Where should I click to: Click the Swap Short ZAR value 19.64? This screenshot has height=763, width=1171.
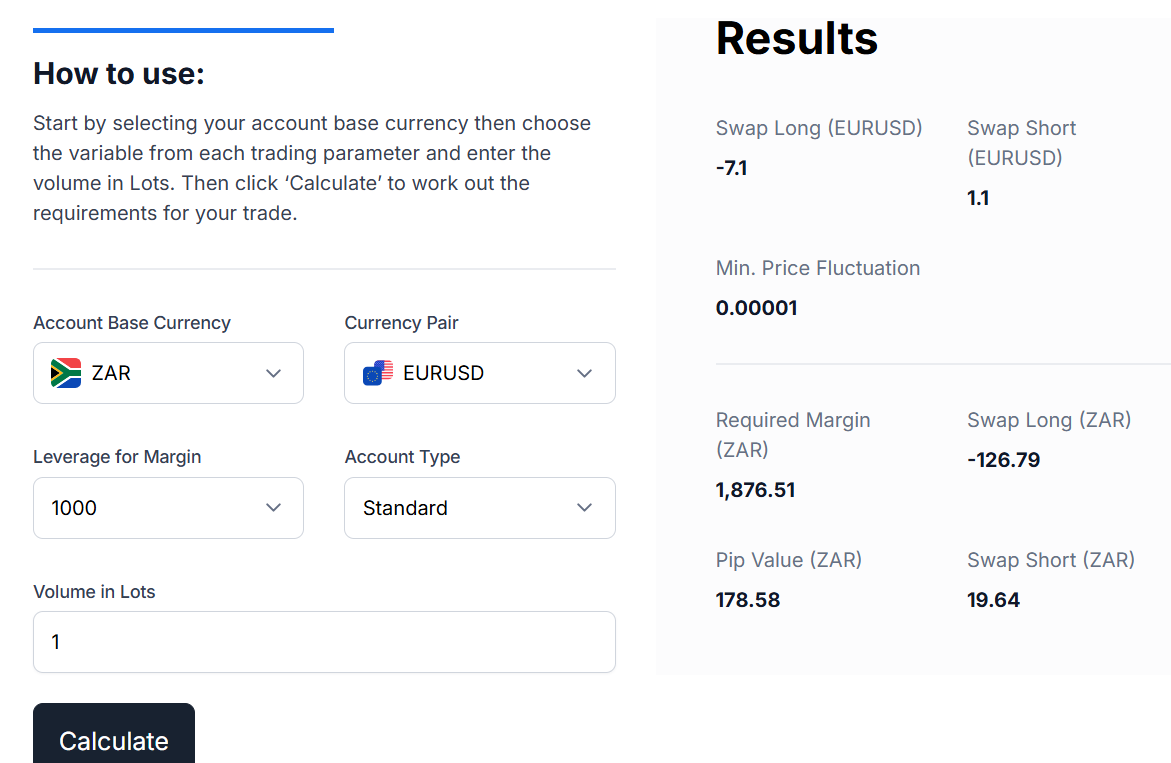tap(993, 600)
